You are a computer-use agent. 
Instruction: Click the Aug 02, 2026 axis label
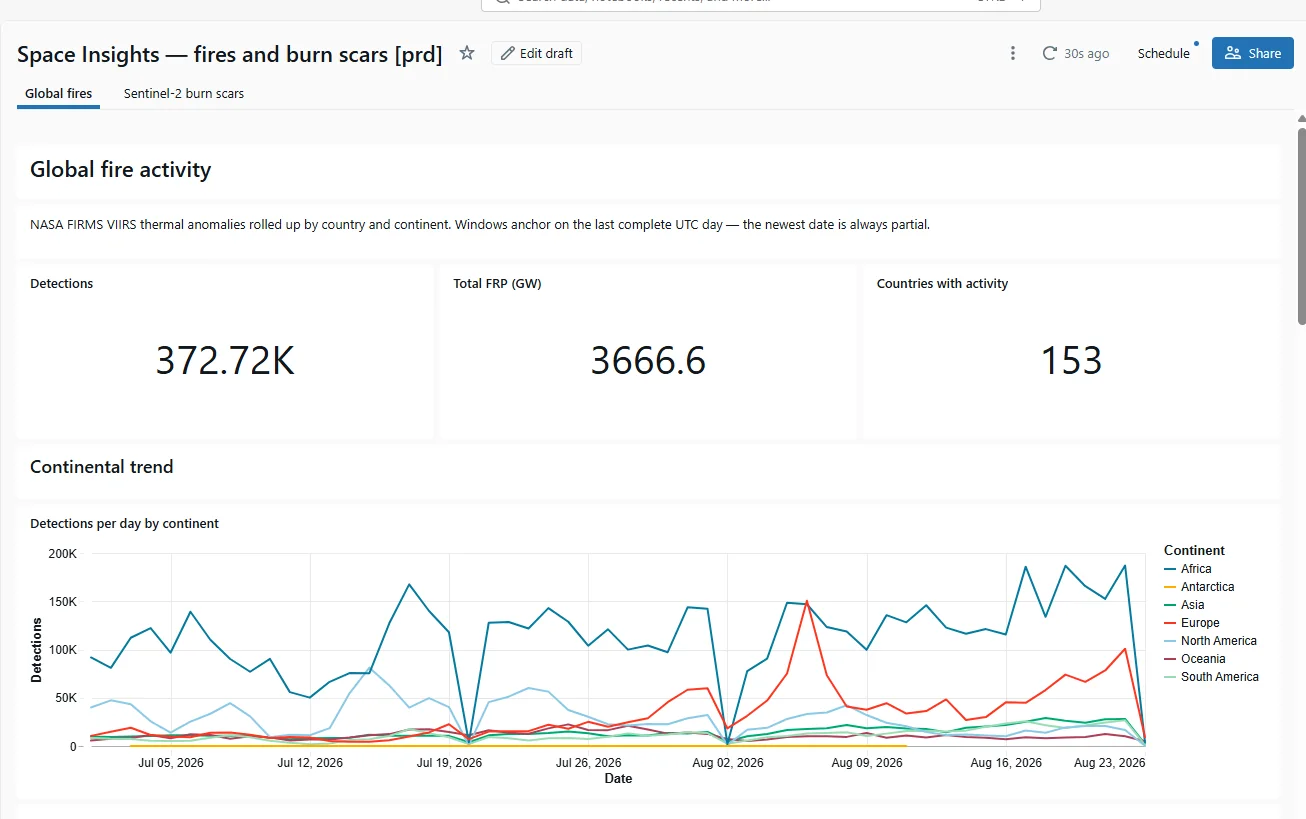pyautogui.click(x=729, y=763)
